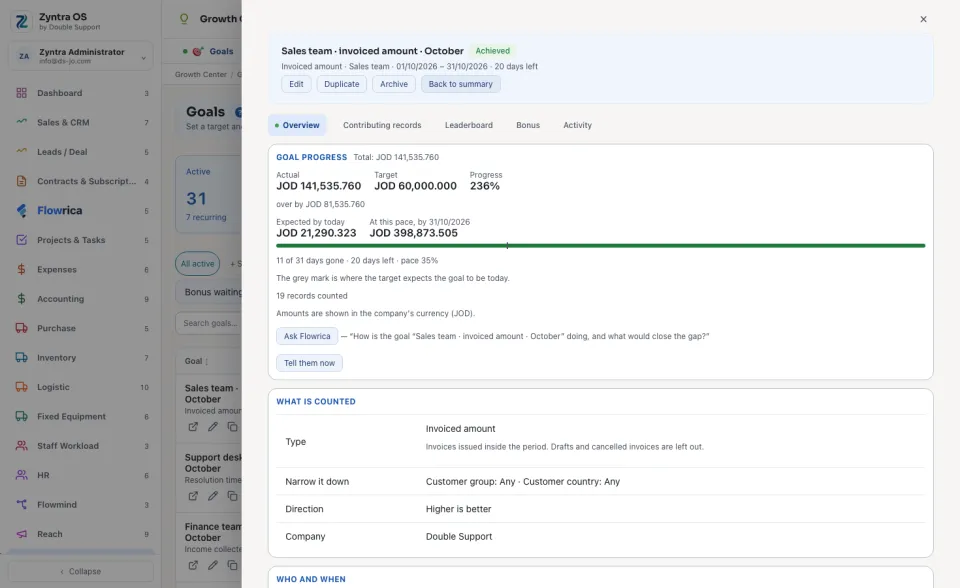Collapse the sidebar navigation
Viewport: 960px width, 588px height.
[x=81, y=571]
